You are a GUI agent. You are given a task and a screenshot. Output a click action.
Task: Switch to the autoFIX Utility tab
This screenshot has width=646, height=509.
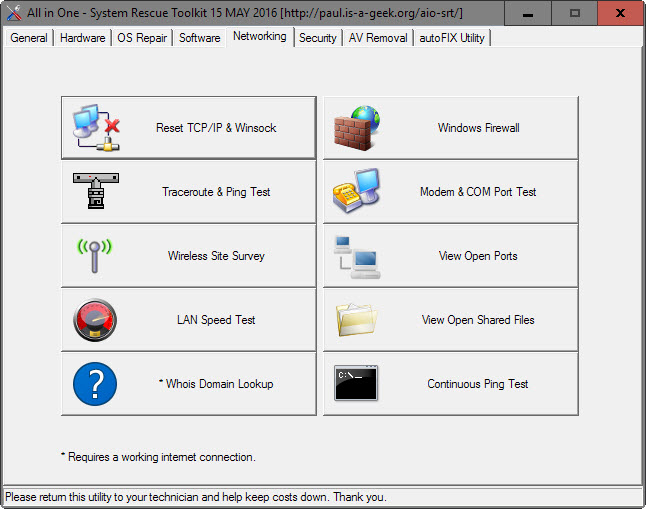(x=452, y=38)
